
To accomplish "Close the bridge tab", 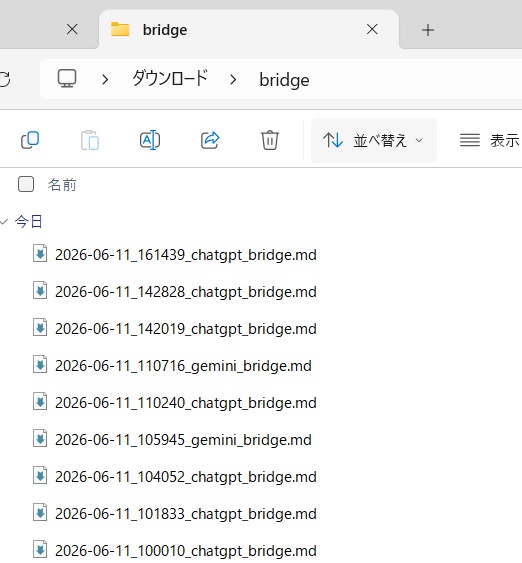I will click(x=372, y=29).
